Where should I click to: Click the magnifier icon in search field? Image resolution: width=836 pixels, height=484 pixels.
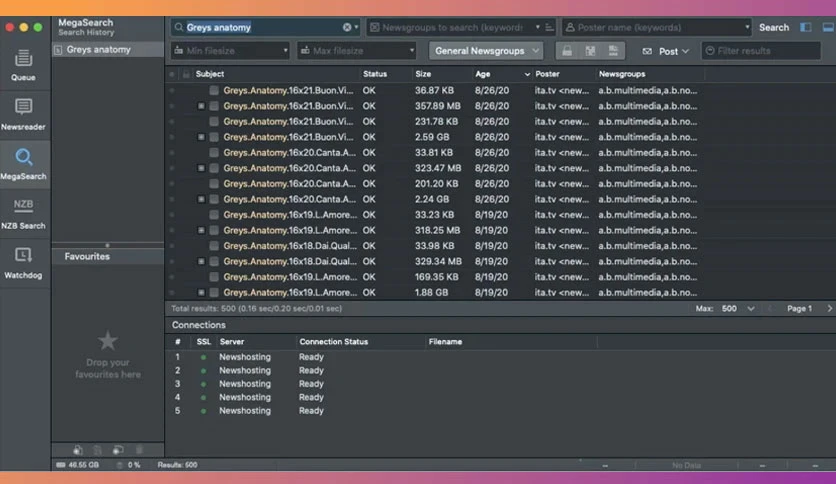(x=179, y=27)
